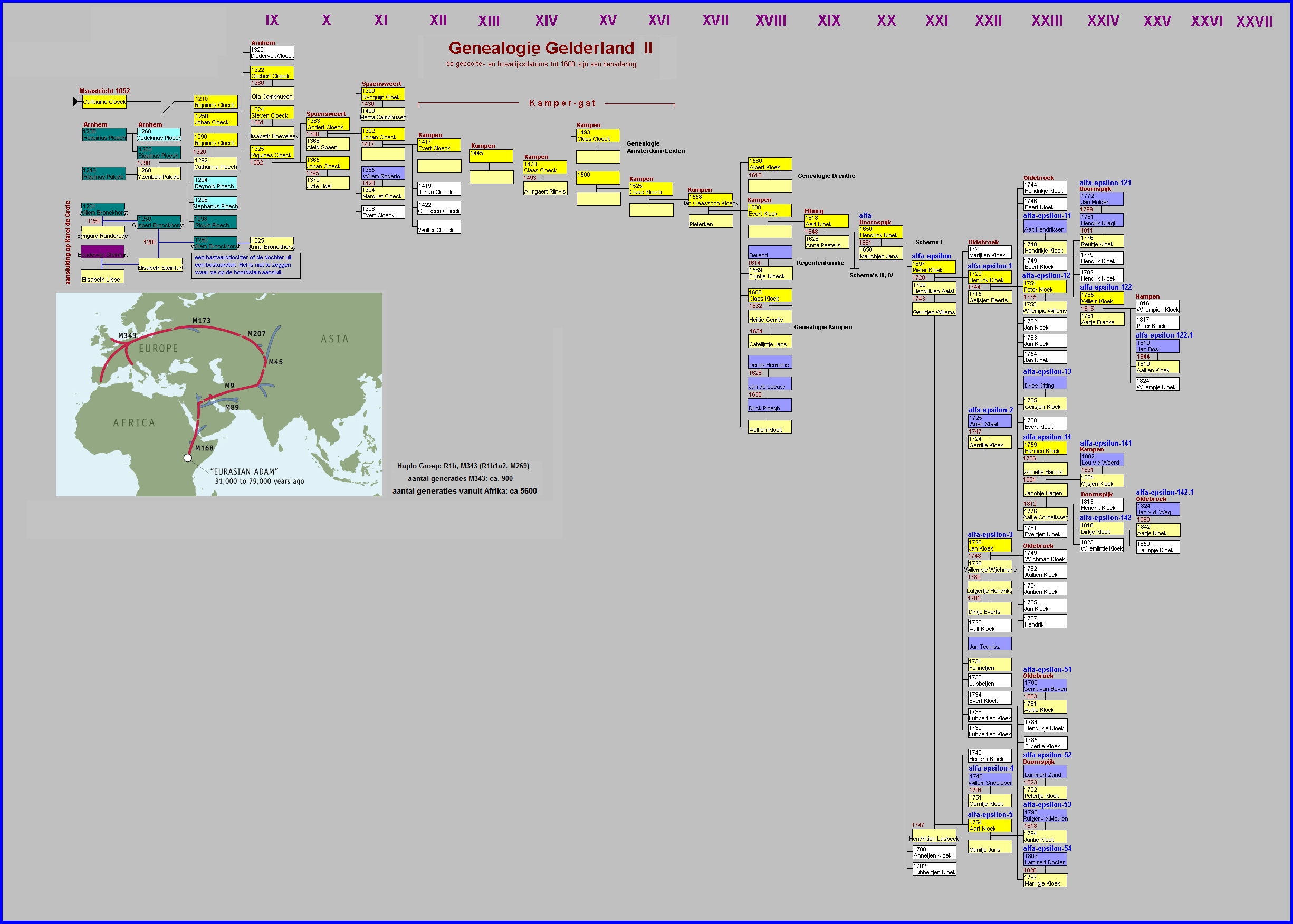Viewport: 1293px width, 924px height.
Task: Select the 1697 Pieter Kloek box
Action: 933,267
